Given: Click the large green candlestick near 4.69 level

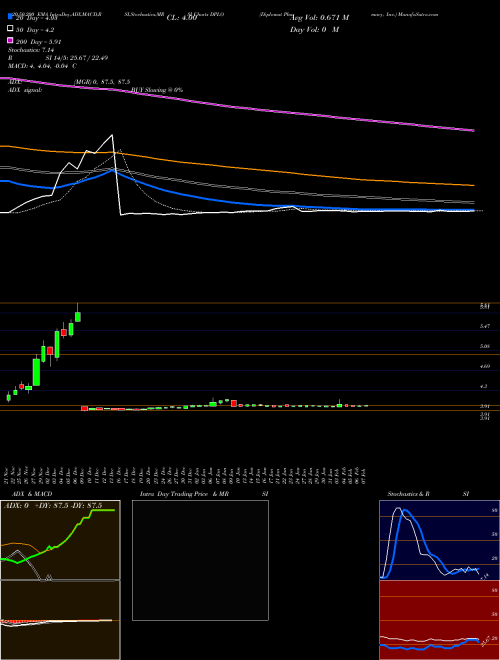Looking at the screenshot, I should [x=37, y=372].
